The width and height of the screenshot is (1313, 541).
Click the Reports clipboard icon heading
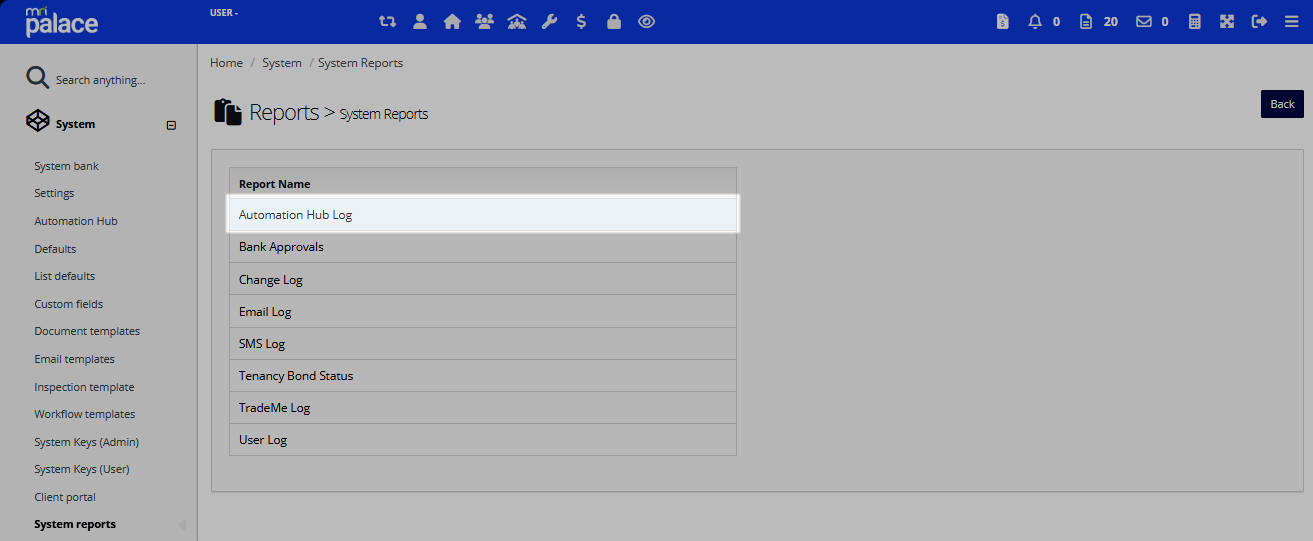(x=228, y=112)
